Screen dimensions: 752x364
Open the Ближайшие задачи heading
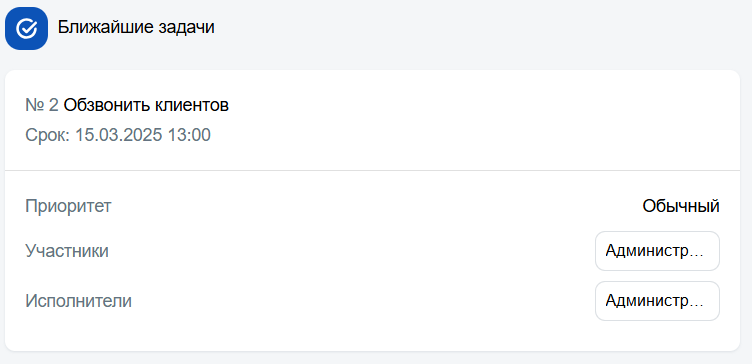point(136,28)
